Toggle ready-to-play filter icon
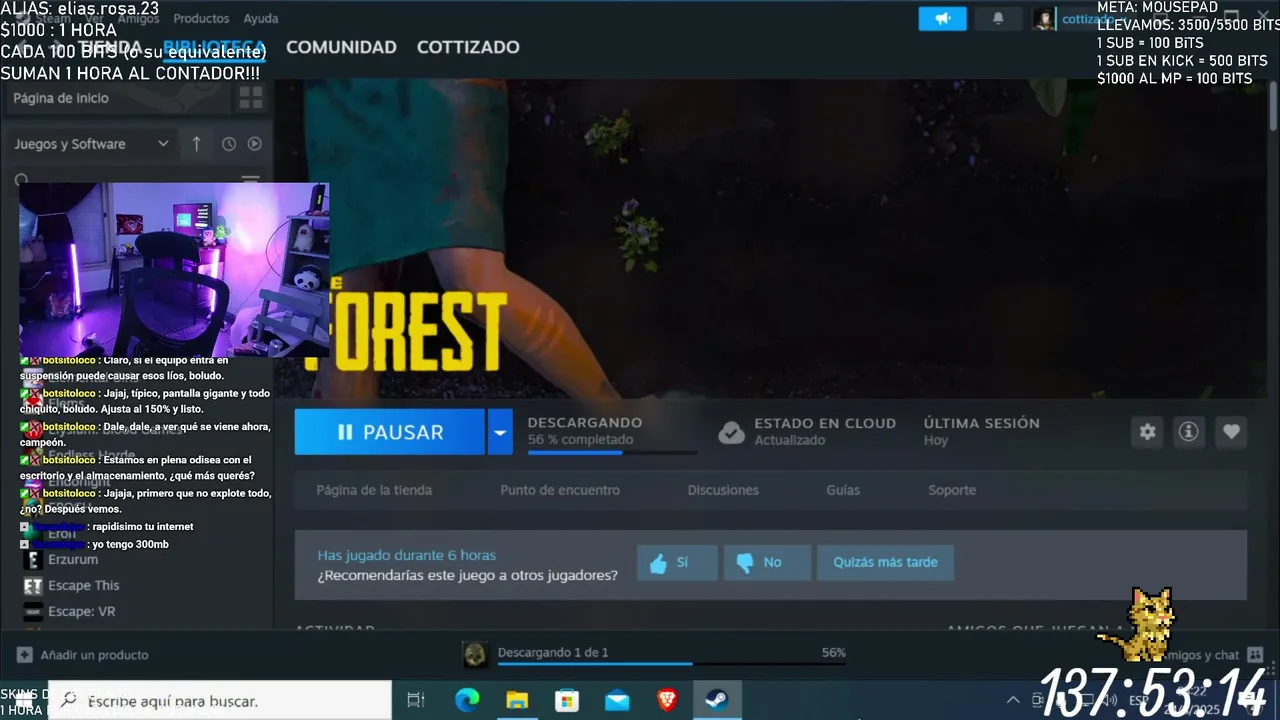1280x720 pixels. tap(255, 144)
